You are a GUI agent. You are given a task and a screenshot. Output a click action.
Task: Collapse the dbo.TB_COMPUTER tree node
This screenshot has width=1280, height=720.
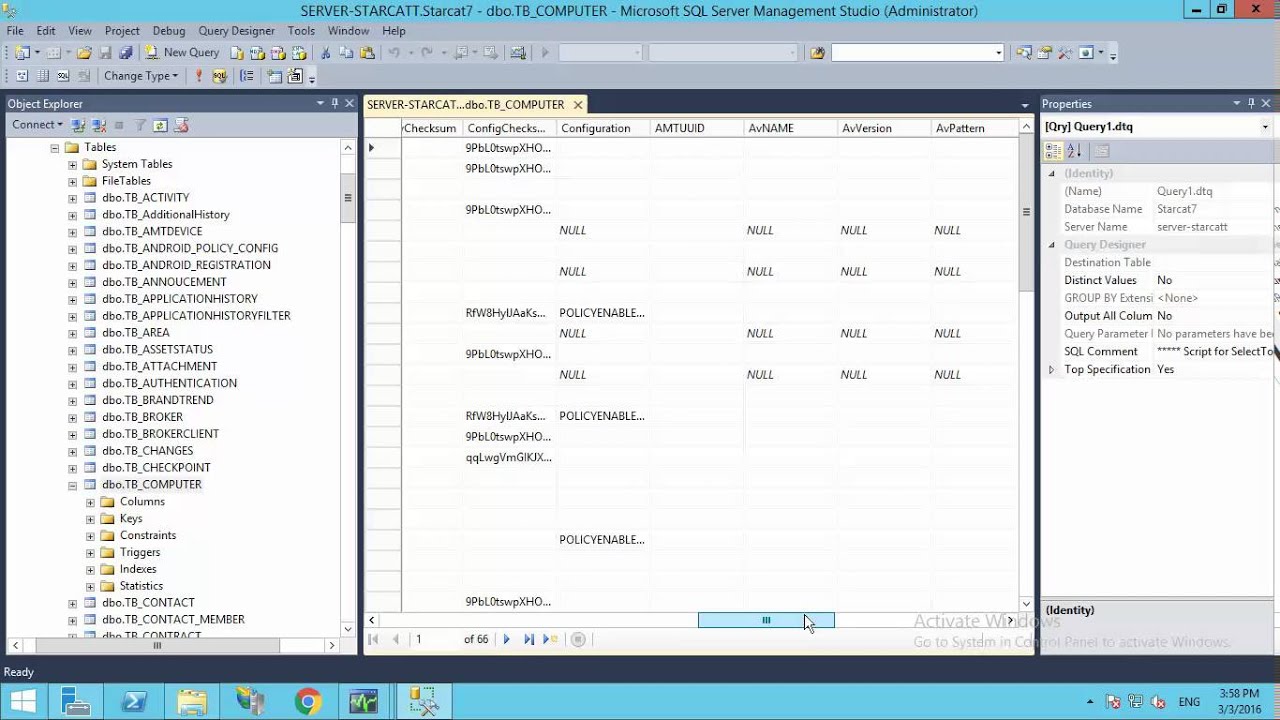(72, 485)
